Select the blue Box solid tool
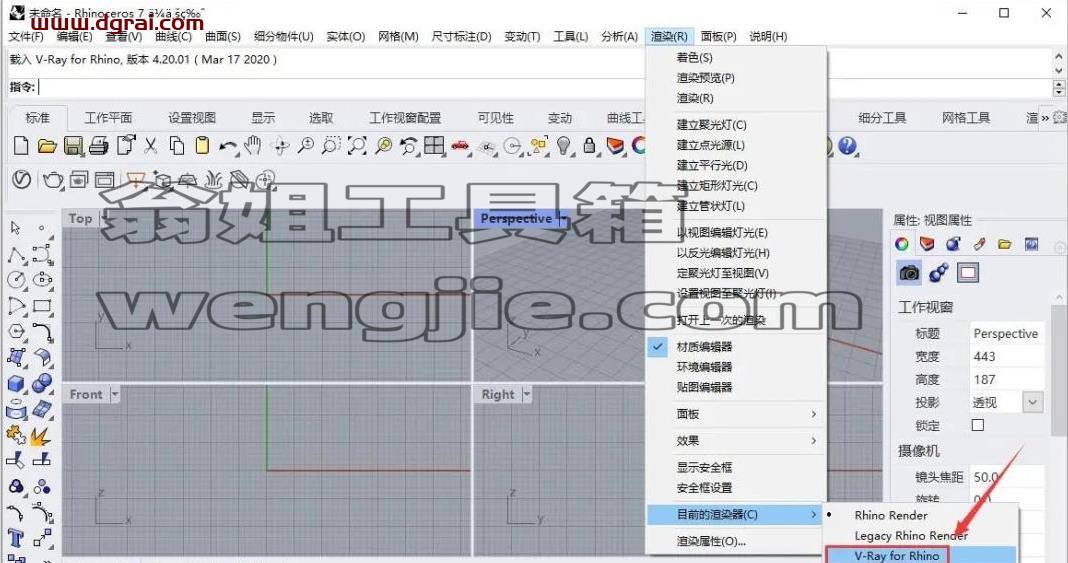Screen dimensions: 1068x563 point(16,384)
